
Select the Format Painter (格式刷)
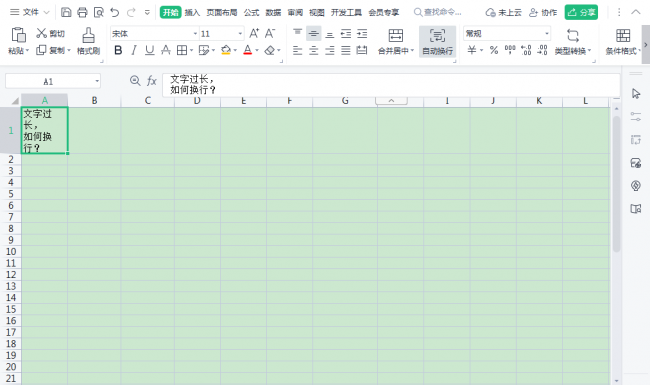[88, 41]
